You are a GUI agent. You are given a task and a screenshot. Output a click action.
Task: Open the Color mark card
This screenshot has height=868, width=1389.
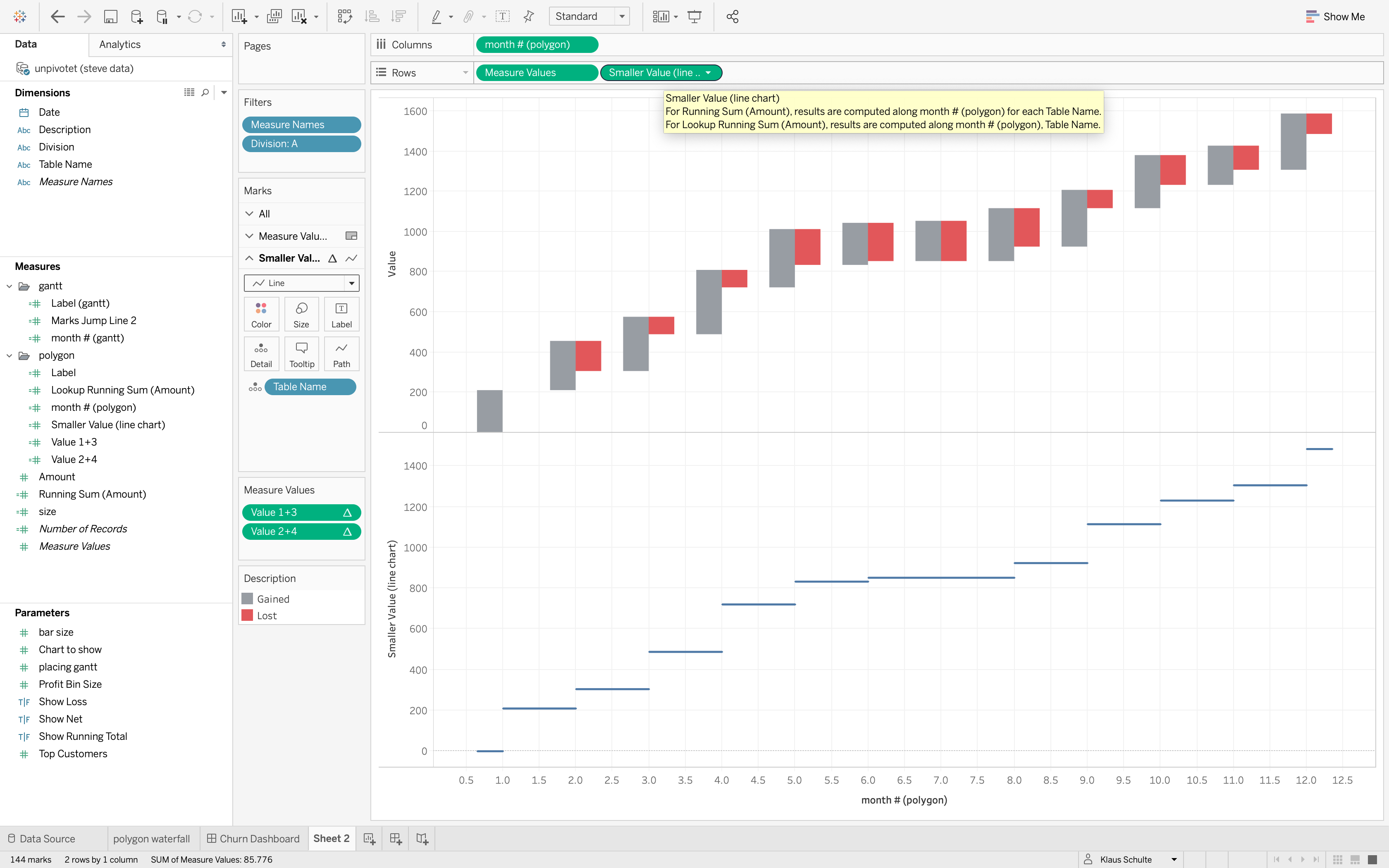point(261,314)
